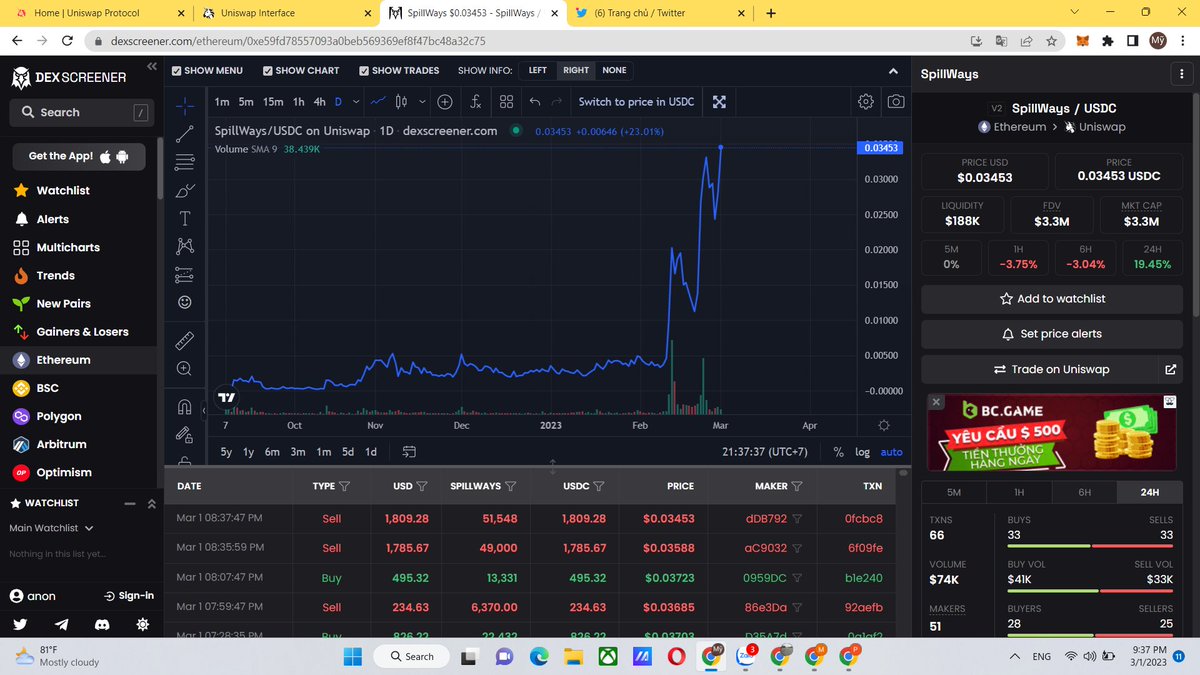This screenshot has height=675, width=1200.
Task: Select the Crosshair tool in the chart toolbar
Action: (184, 104)
